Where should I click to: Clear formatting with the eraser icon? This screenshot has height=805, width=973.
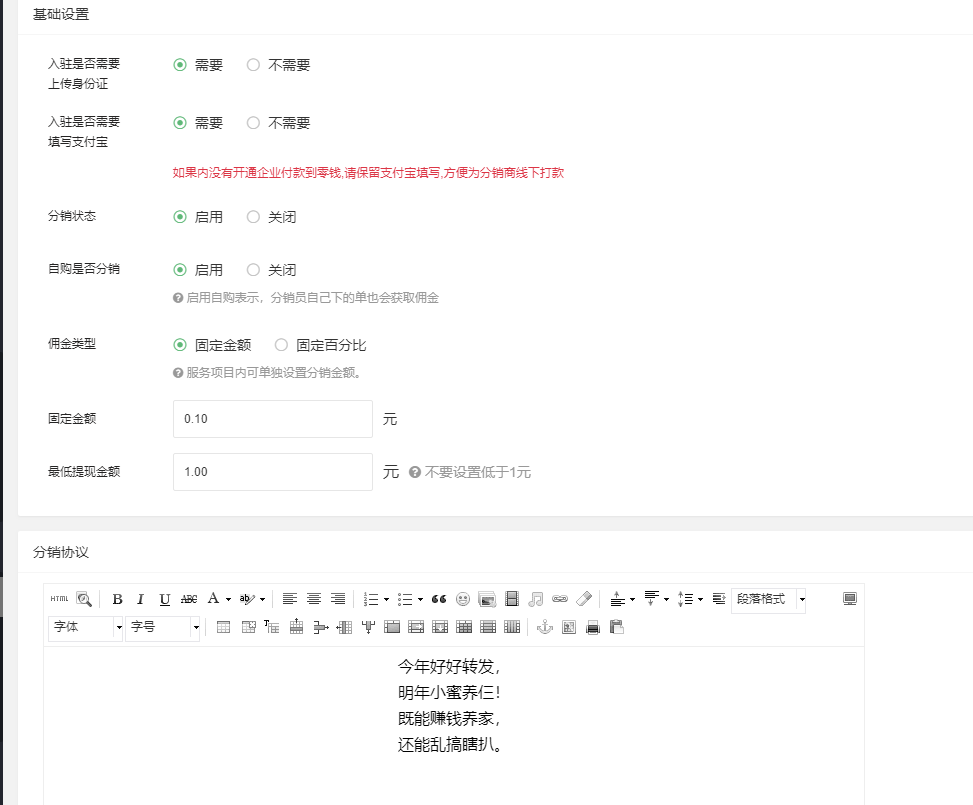point(584,599)
